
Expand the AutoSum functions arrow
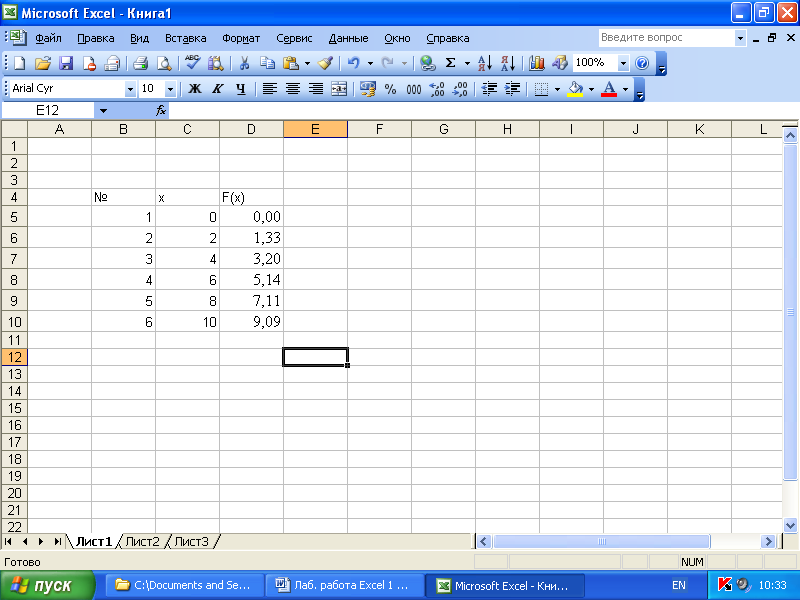click(x=467, y=63)
